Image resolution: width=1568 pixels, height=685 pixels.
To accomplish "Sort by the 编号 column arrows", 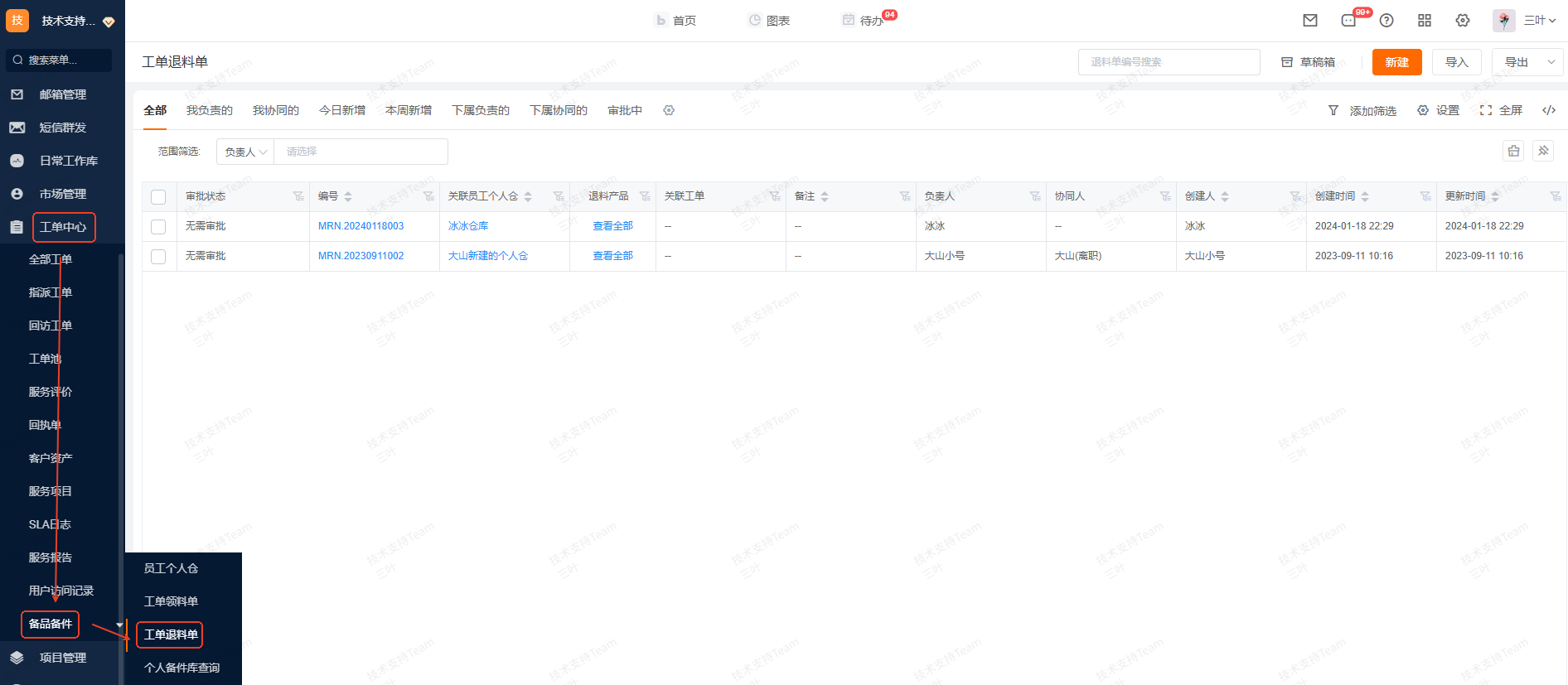I will click(x=348, y=196).
